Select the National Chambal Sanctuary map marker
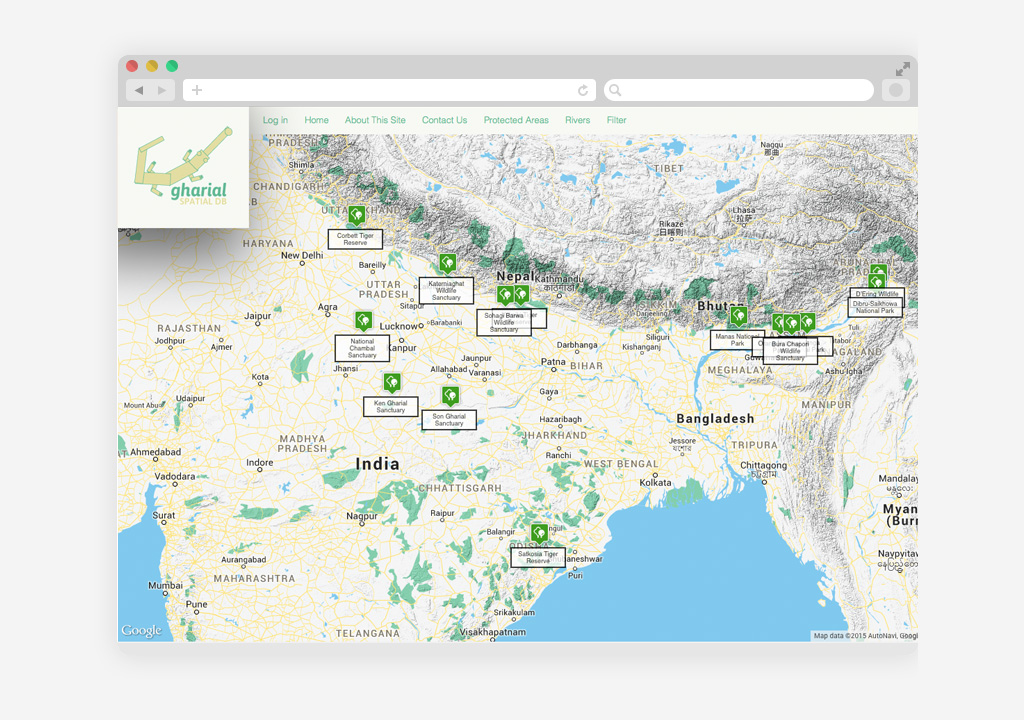The width and height of the screenshot is (1024, 720). point(364,321)
